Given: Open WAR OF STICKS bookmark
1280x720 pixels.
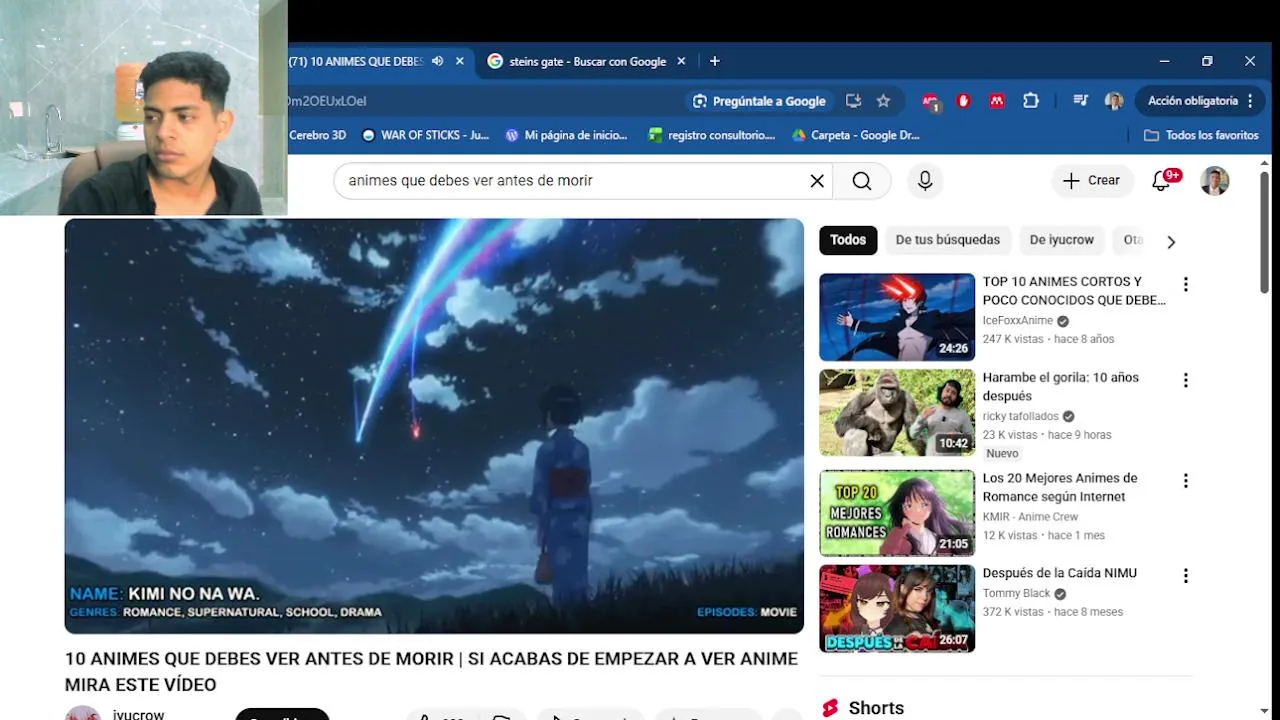Looking at the screenshot, I should pos(425,135).
